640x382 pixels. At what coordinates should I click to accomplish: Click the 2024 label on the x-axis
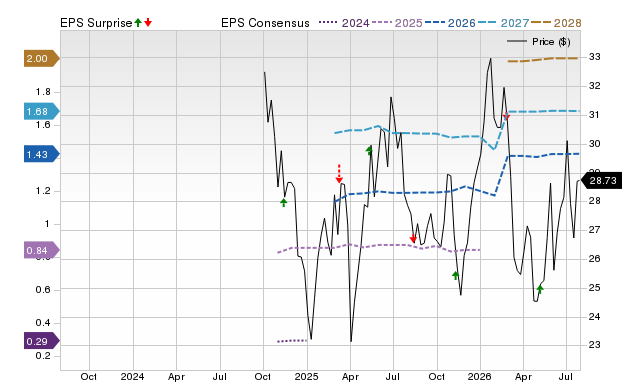133,376
